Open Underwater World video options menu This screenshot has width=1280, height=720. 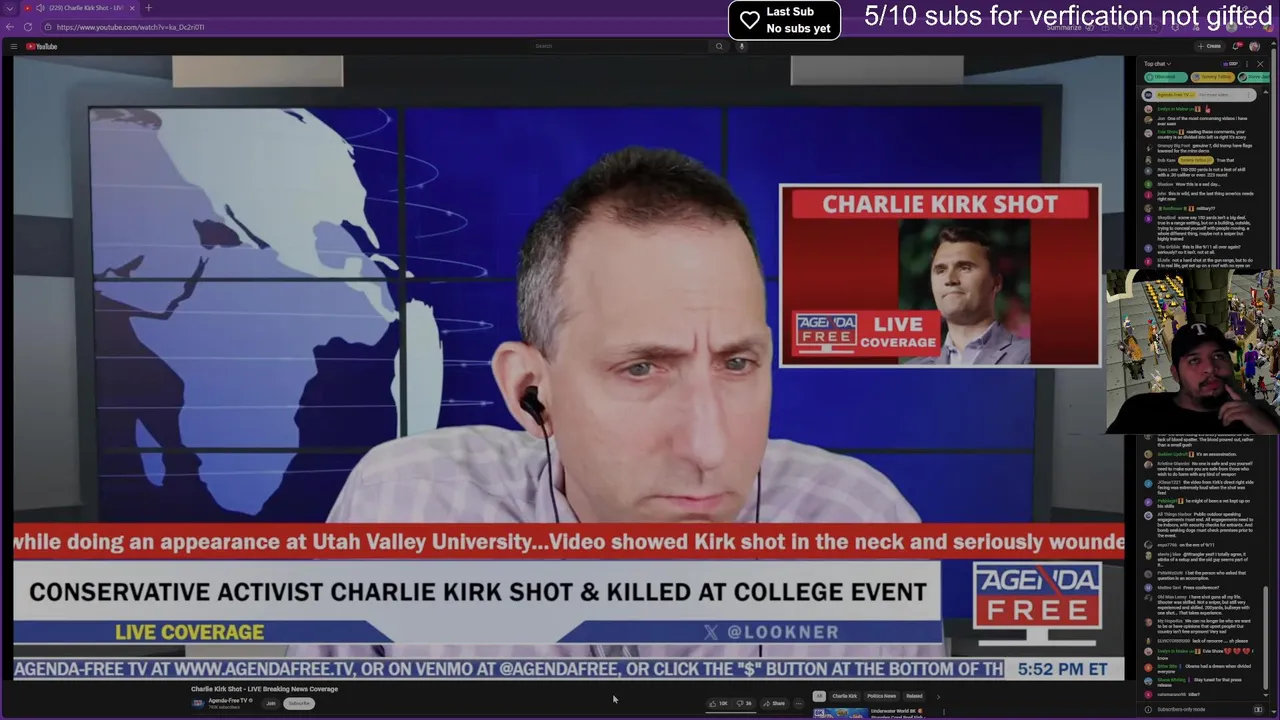tap(943, 712)
